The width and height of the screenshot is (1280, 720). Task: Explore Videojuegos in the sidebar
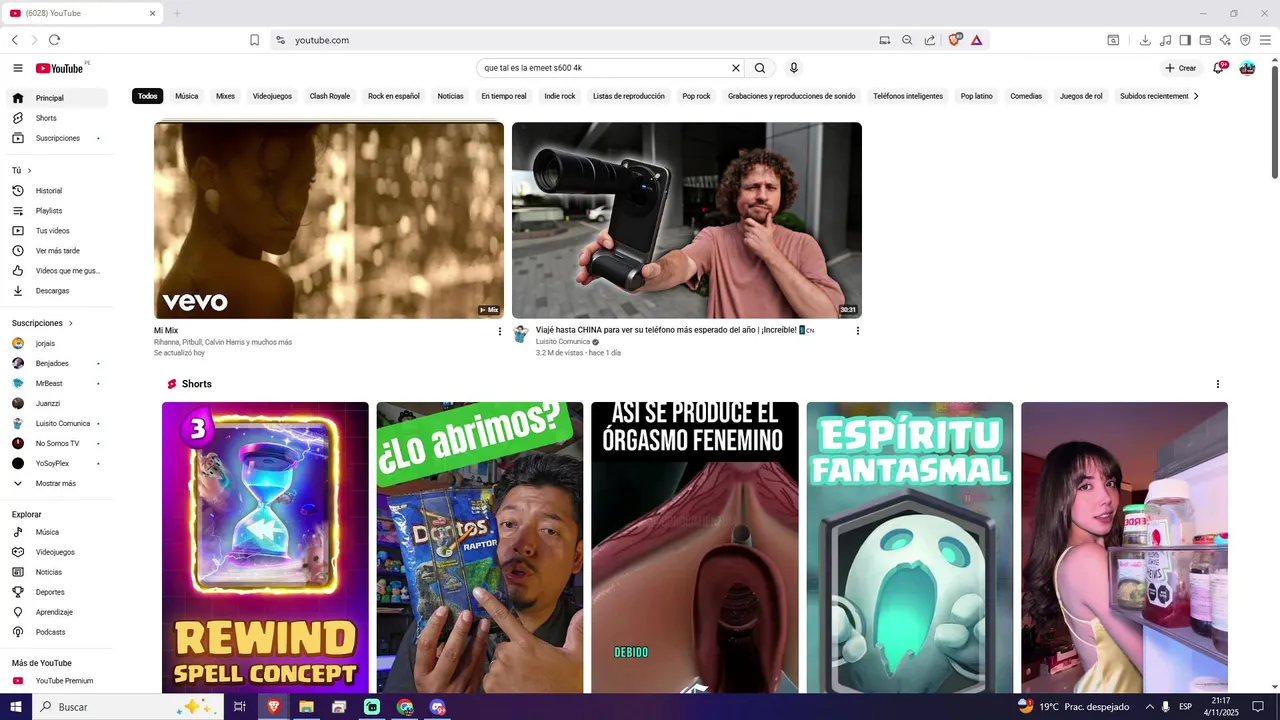pos(58,552)
